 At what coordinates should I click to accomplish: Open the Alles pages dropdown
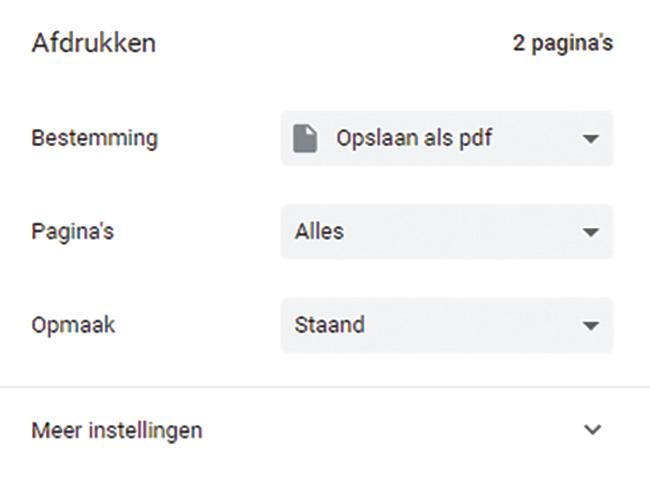click(x=446, y=232)
